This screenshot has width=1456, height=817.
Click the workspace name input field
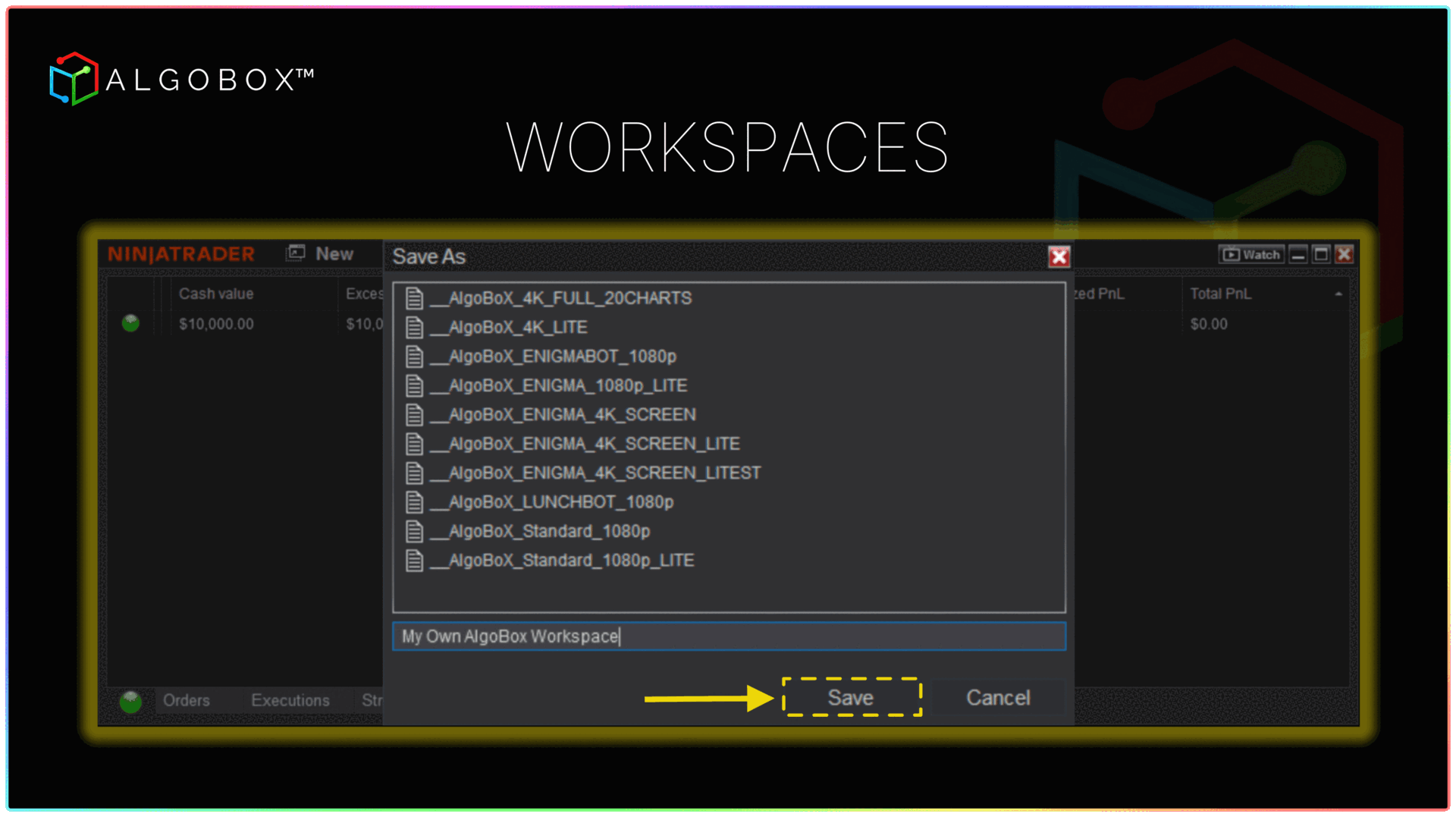(728, 636)
